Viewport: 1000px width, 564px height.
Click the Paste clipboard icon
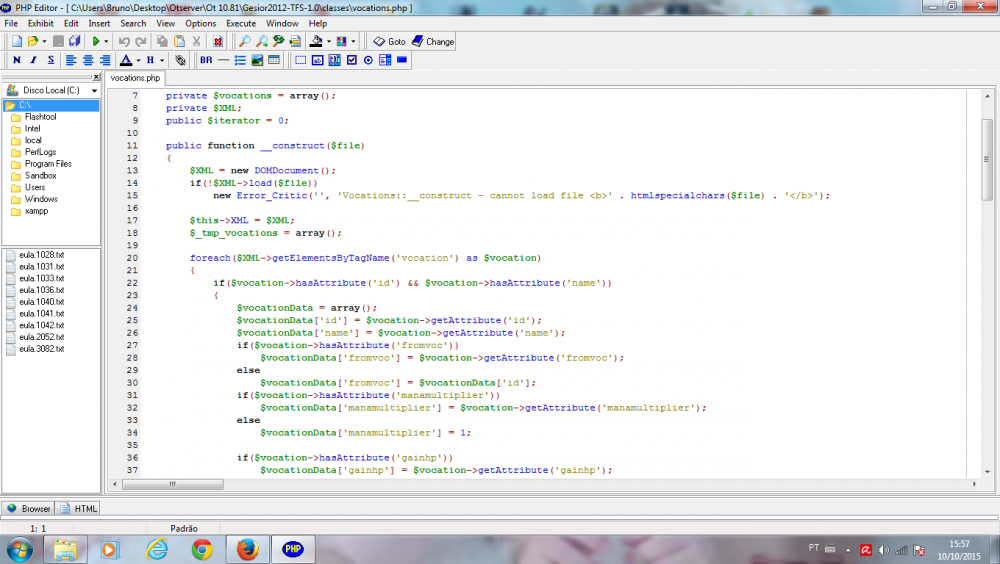click(180, 41)
